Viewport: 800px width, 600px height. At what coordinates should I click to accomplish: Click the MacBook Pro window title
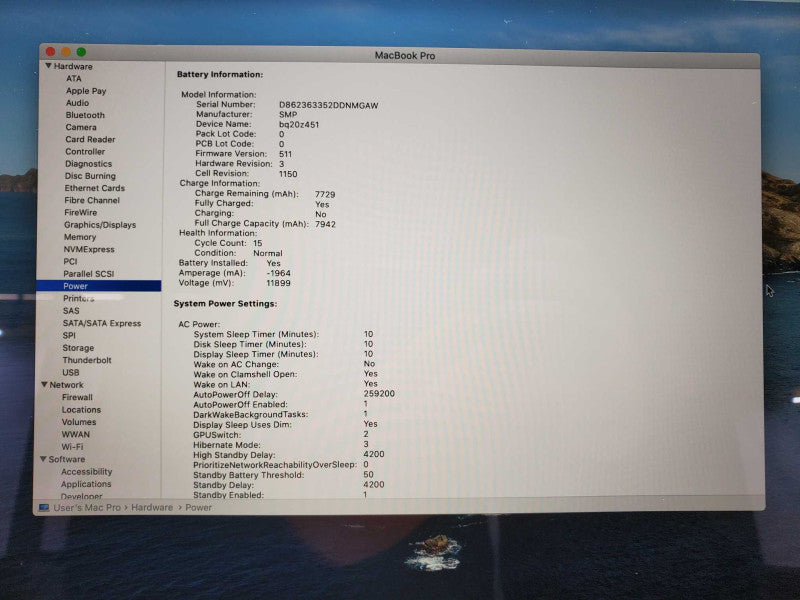point(405,56)
